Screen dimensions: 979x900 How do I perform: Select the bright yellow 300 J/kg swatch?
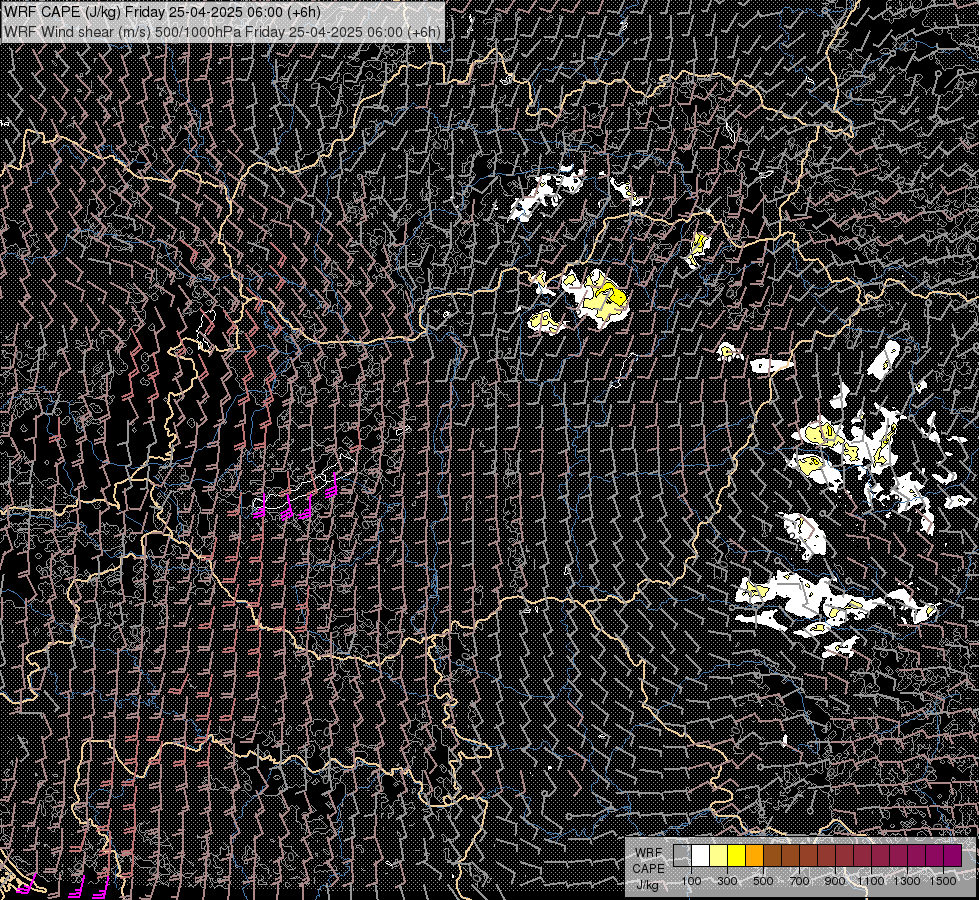pyautogui.click(x=737, y=855)
